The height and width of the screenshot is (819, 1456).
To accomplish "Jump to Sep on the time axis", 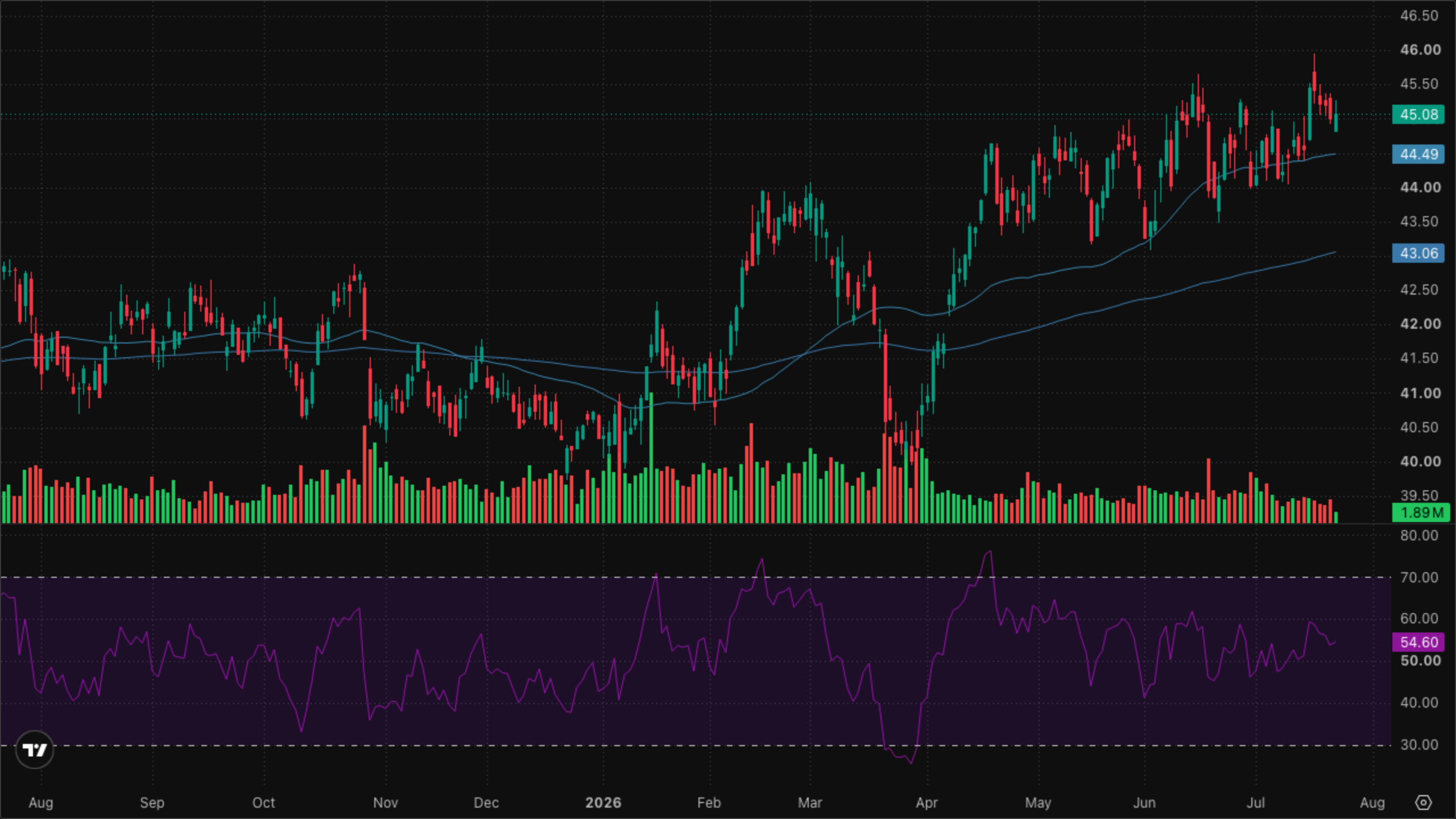I will pyautogui.click(x=152, y=803).
